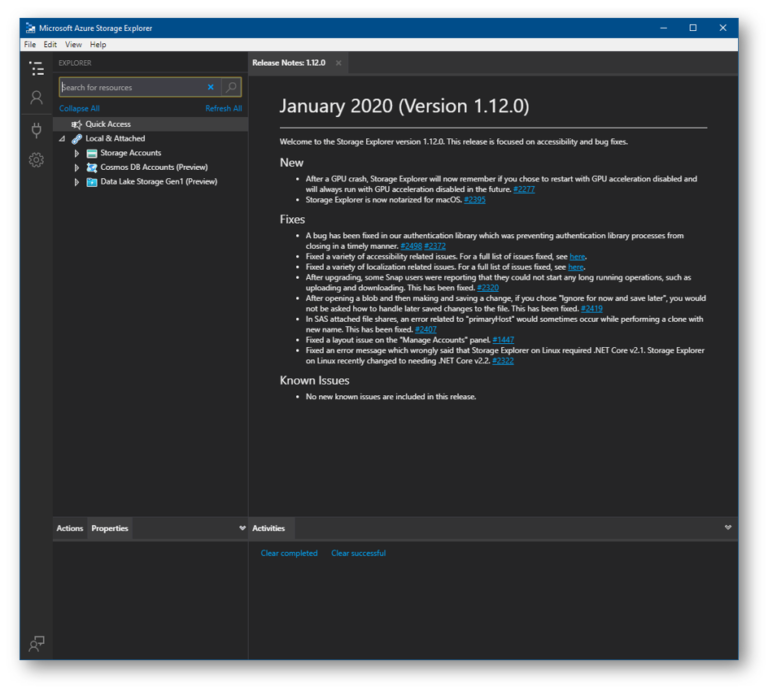Open issue link #2419

592,308
